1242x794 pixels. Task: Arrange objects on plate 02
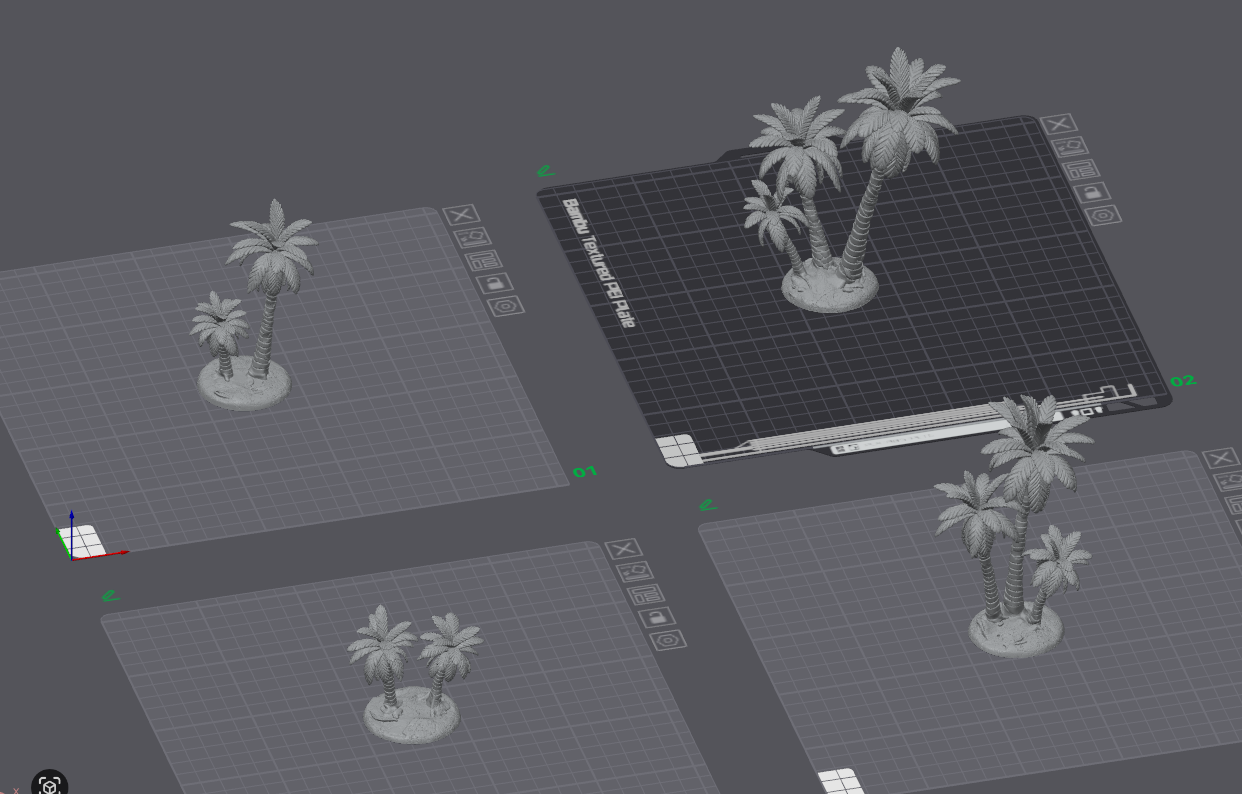(x=1081, y=169)
